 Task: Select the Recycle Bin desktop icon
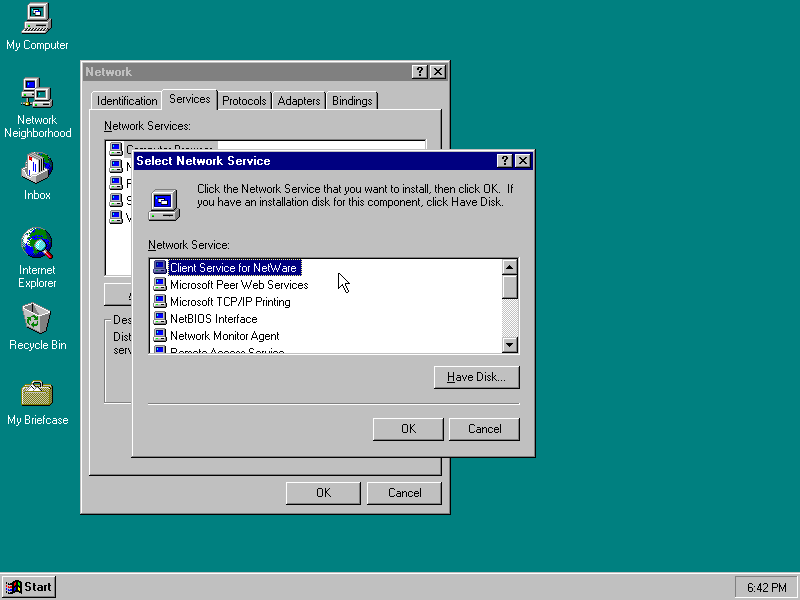point(37,327)
